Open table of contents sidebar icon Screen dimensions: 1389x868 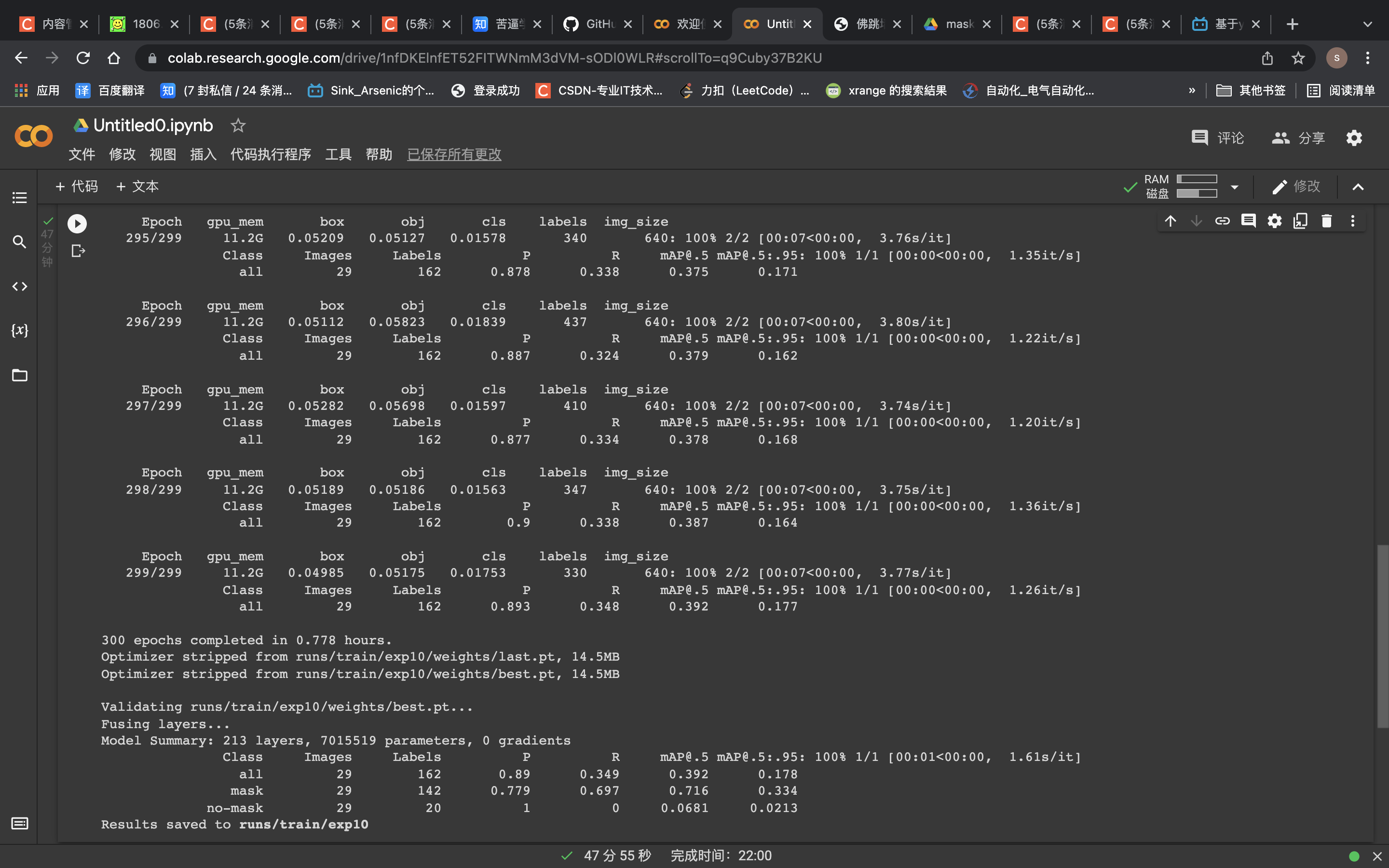click(x=19, y=198)
